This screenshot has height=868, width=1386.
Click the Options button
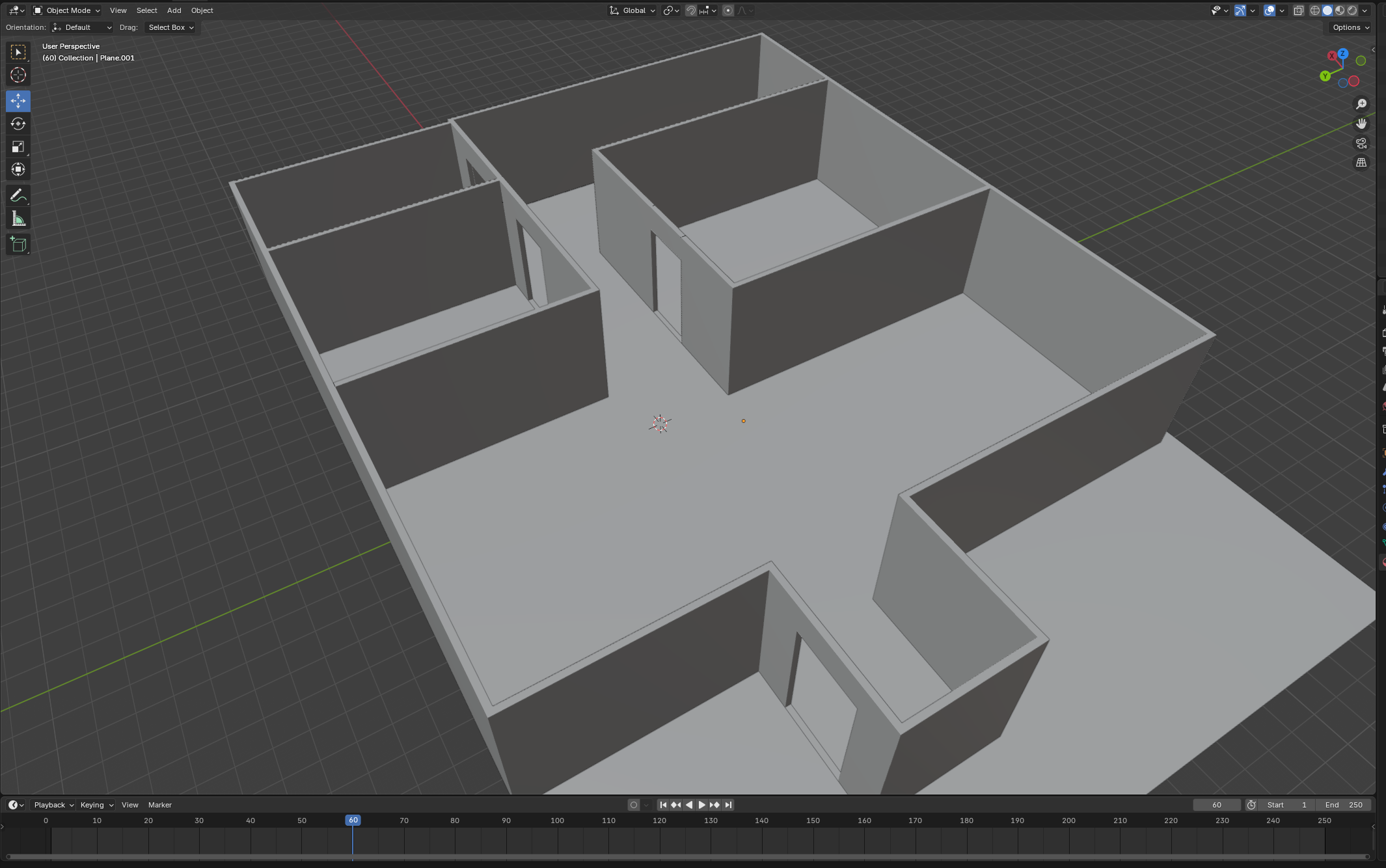(1350, 27)
